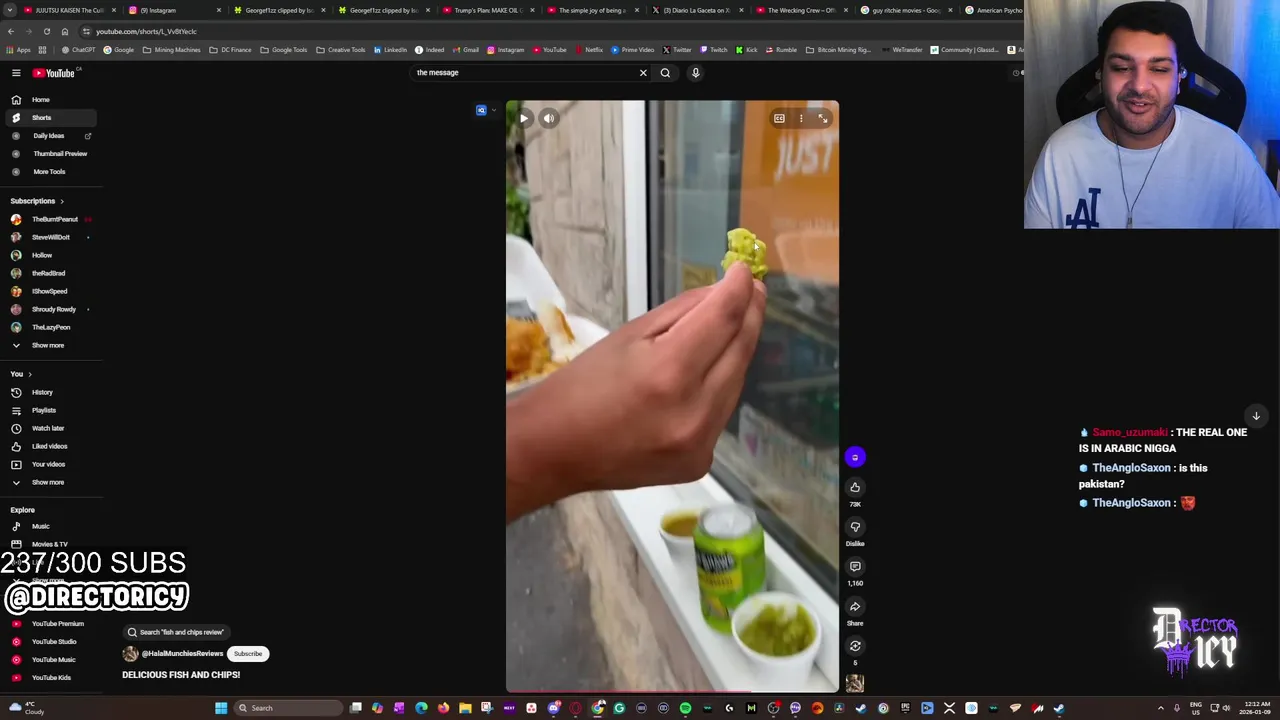Click the browser address bar URL
Viewport: 1280px width, 720px height.
click(x=146, y=31)
